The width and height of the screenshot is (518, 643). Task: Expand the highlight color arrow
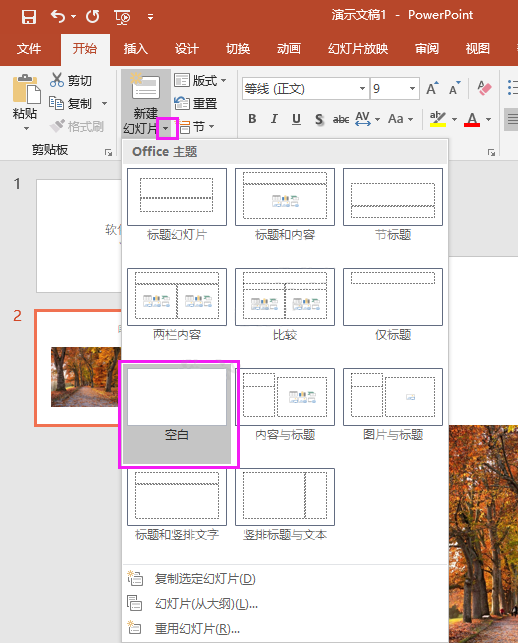tap(454, 119)
